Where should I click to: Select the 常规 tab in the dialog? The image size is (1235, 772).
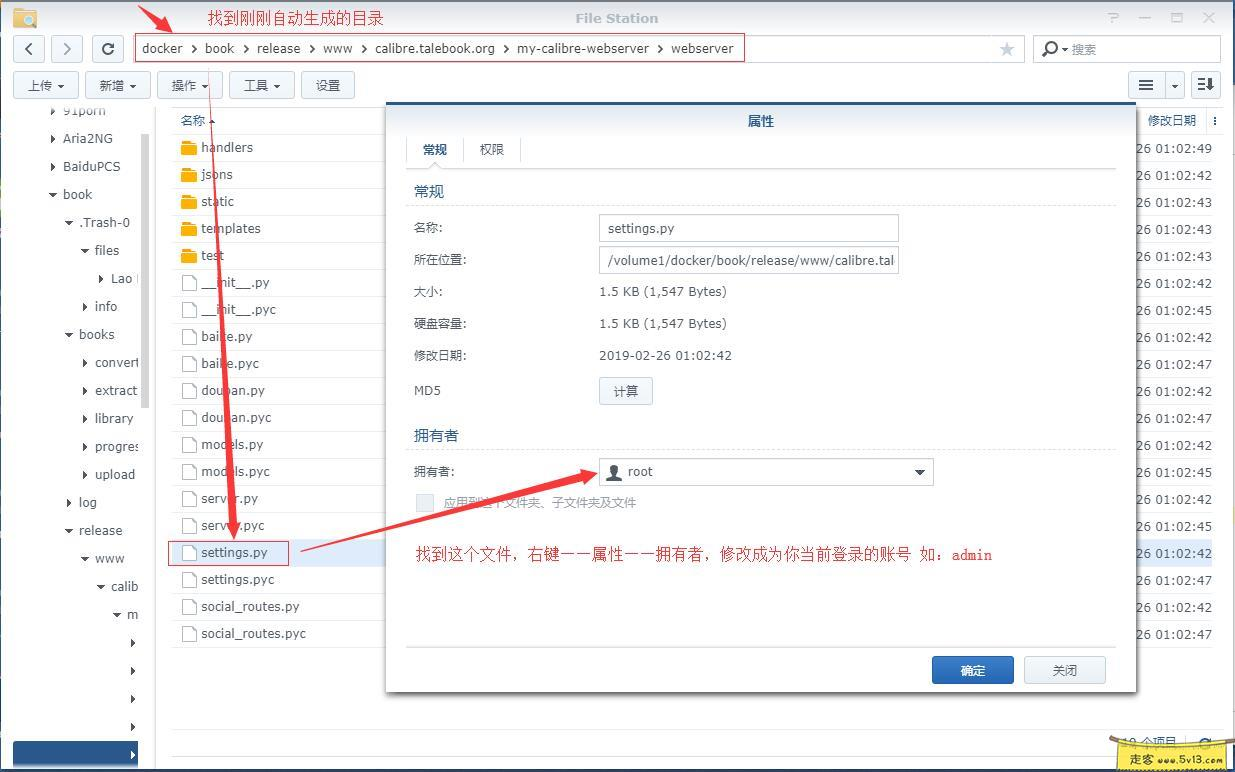coord(434,149)
